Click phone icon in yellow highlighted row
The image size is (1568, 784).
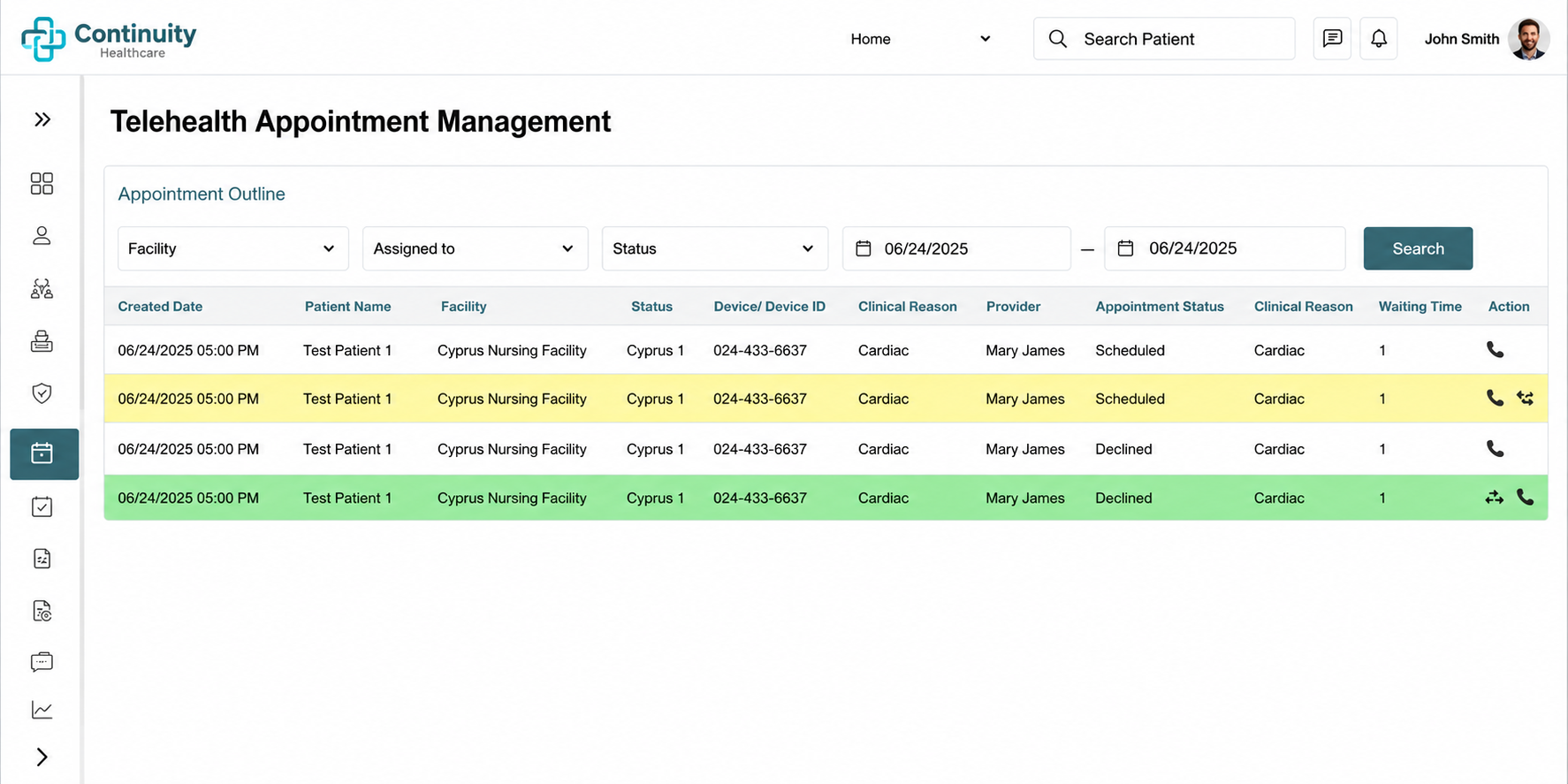(1495, 399)
